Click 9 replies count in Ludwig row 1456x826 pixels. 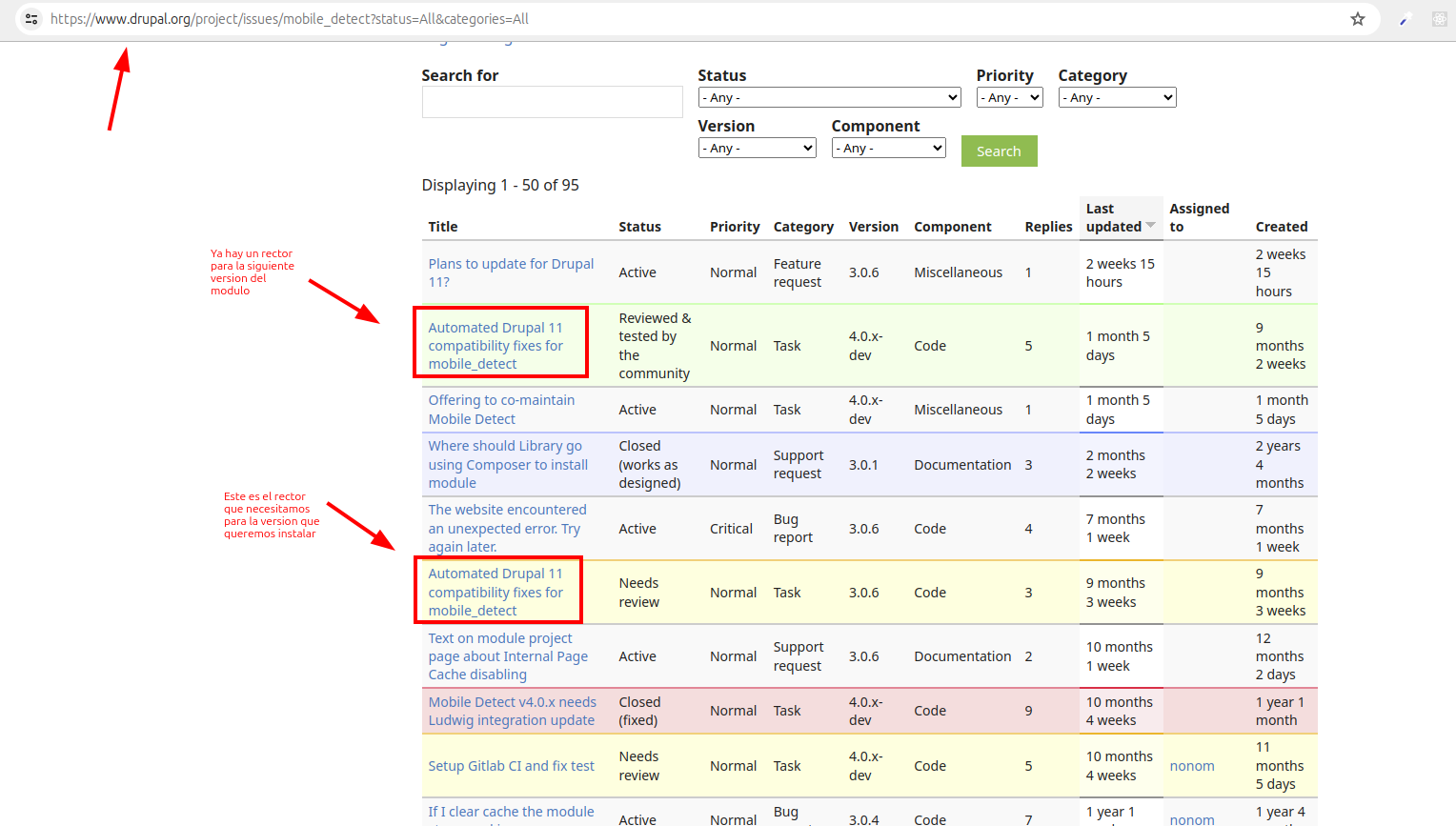tap(1028, 711)
